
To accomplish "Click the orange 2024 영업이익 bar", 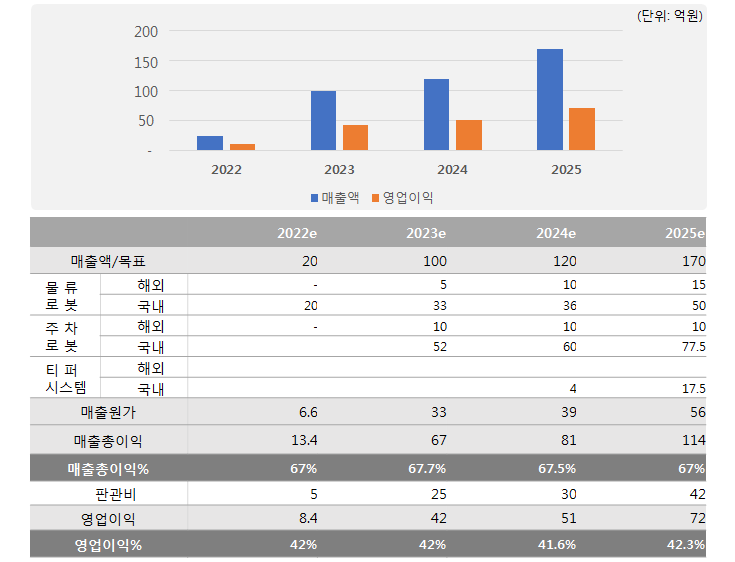I will (469, 135).
